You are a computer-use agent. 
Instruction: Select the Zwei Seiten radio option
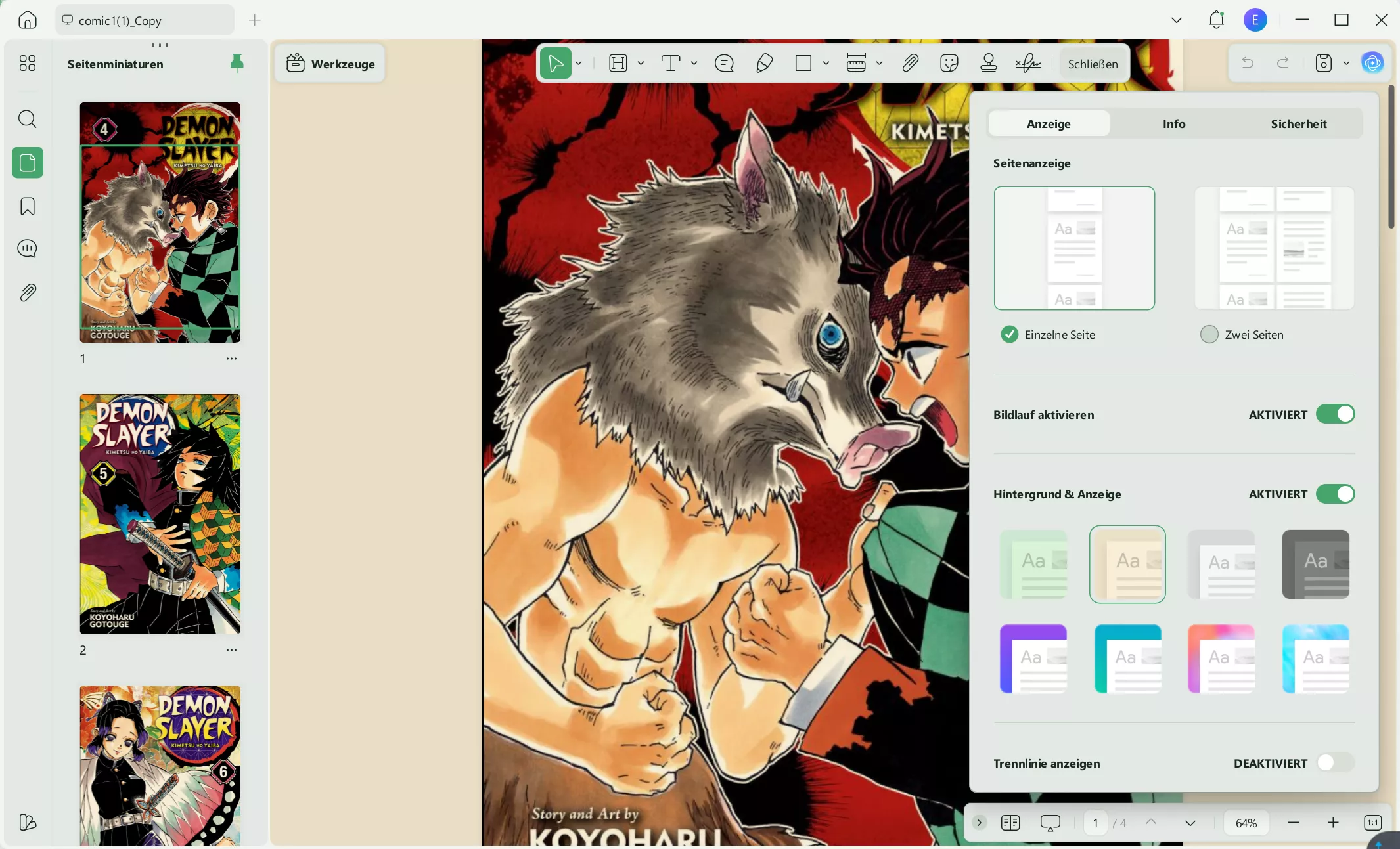click(1209, 334)
